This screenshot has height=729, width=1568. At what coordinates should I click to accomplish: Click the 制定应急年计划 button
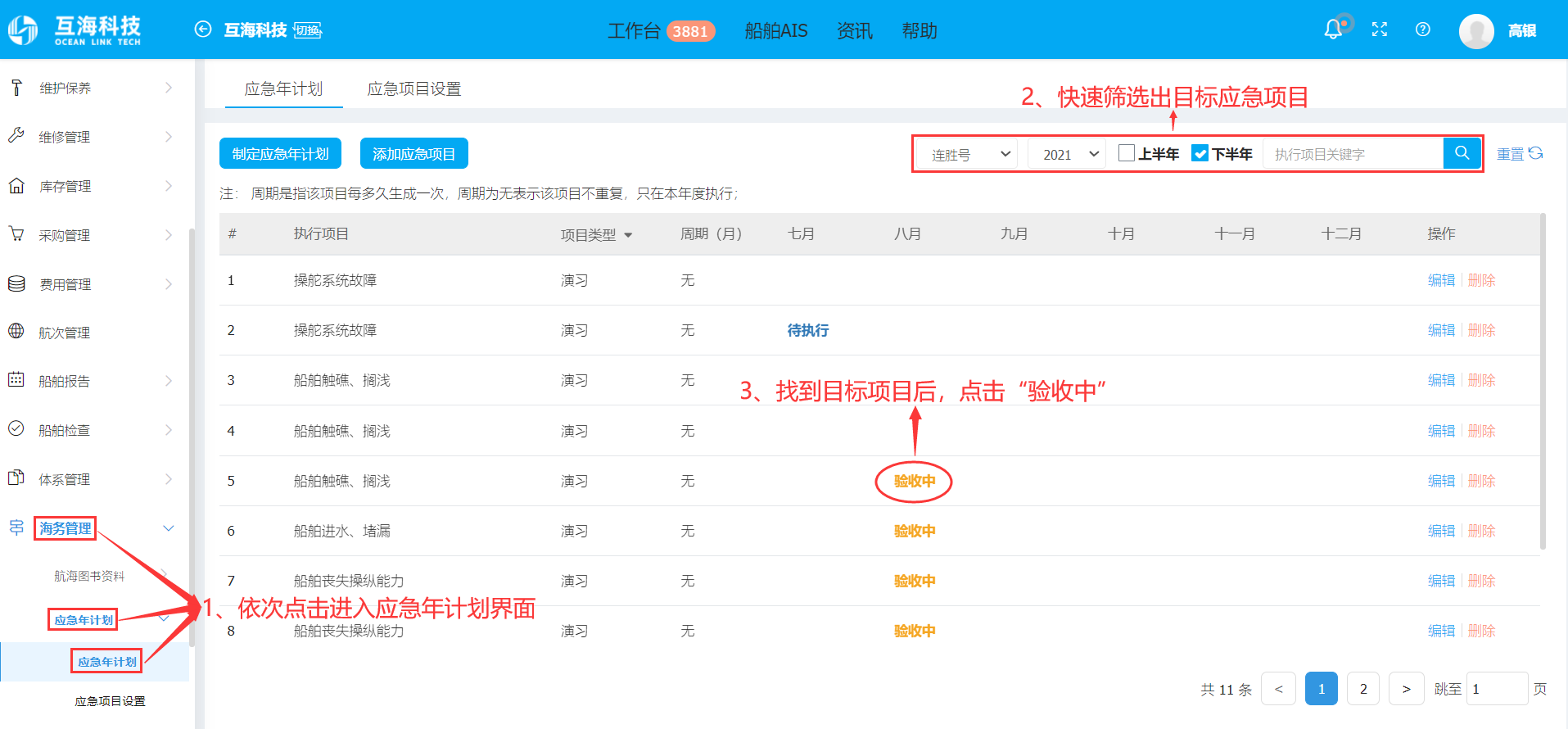(280, 153)
